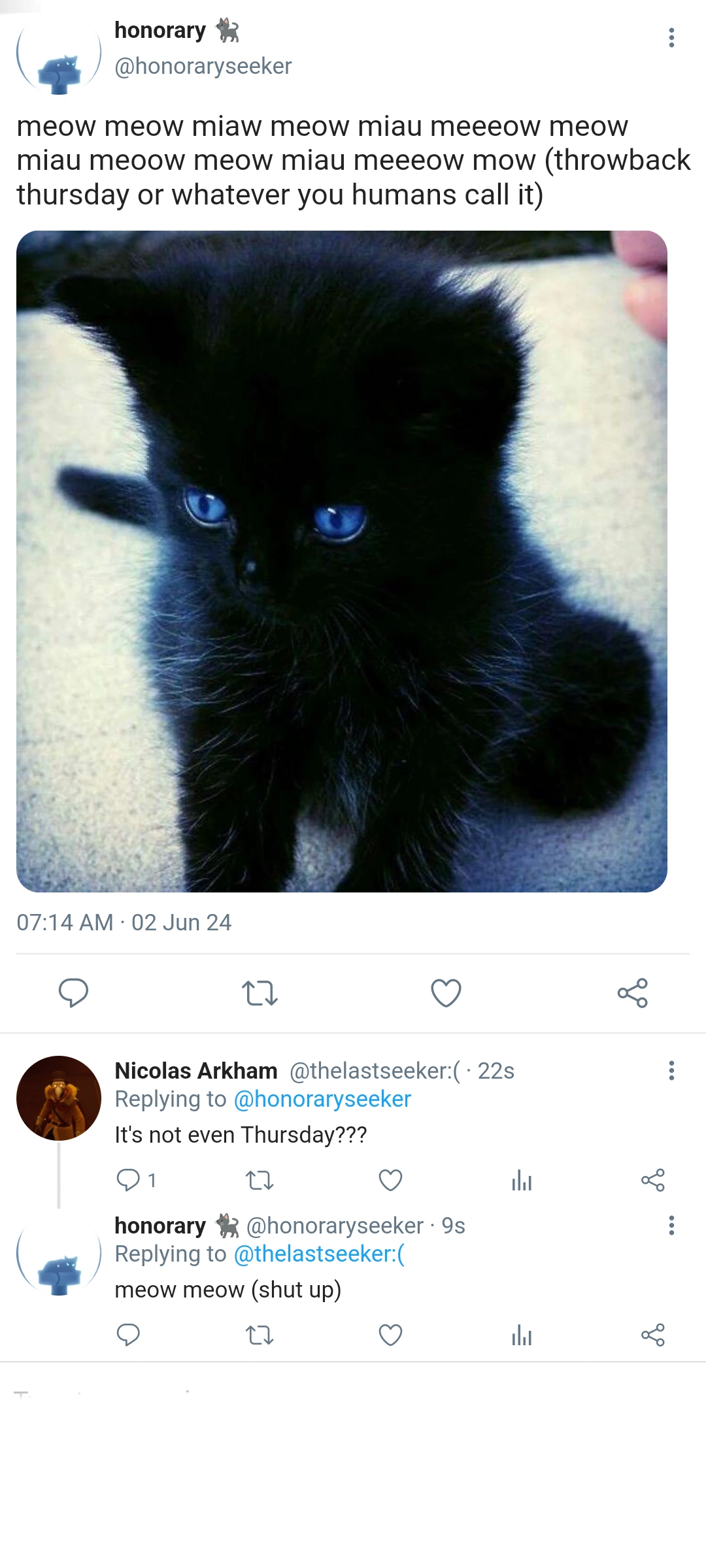Retweet Nicolas Arkham's reply
The height and width of the screenshot is (1568, 706).
click(260, 1180)
